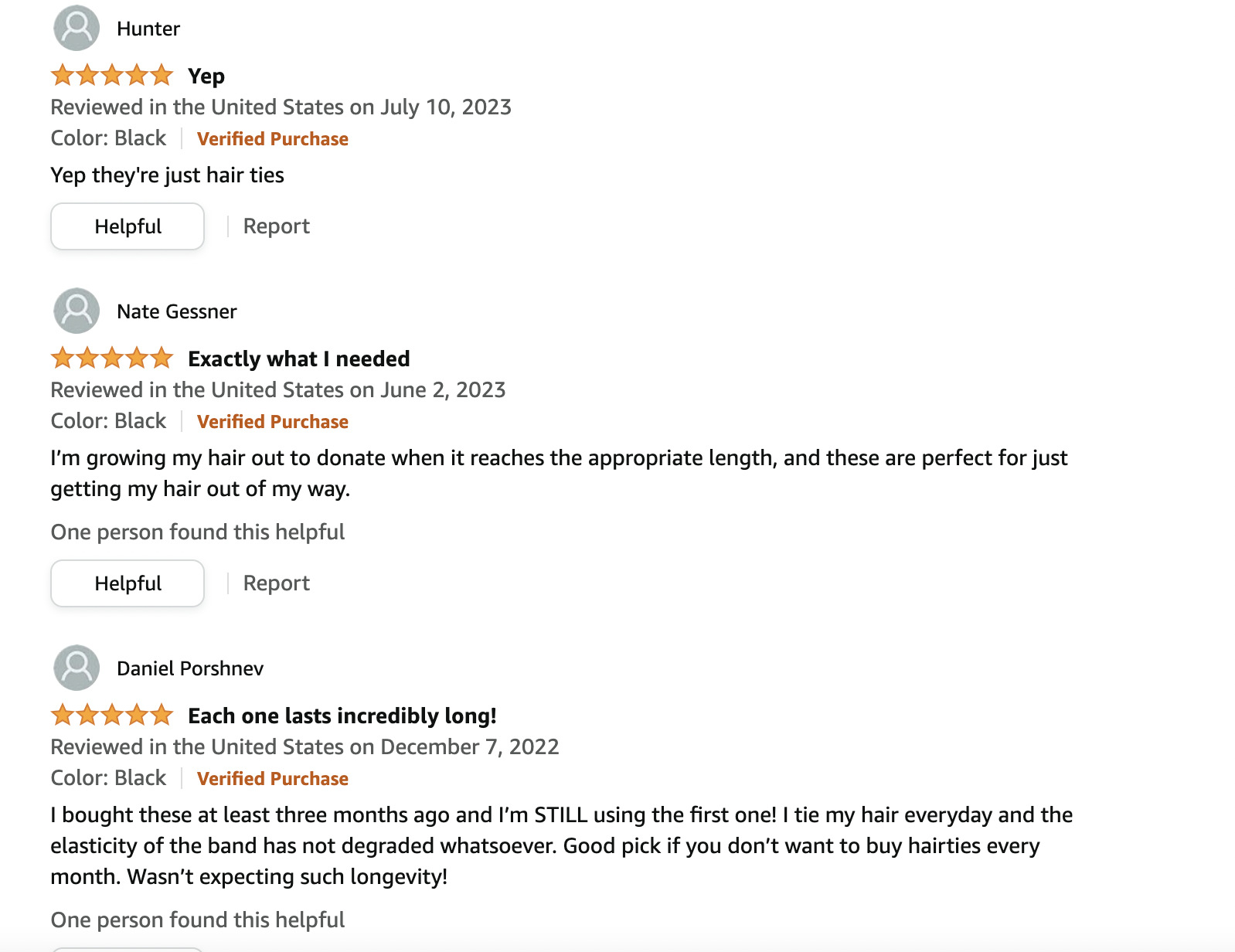
Task: Click the five-star rating on Hunter's review
Action: [x=112, y=76]
